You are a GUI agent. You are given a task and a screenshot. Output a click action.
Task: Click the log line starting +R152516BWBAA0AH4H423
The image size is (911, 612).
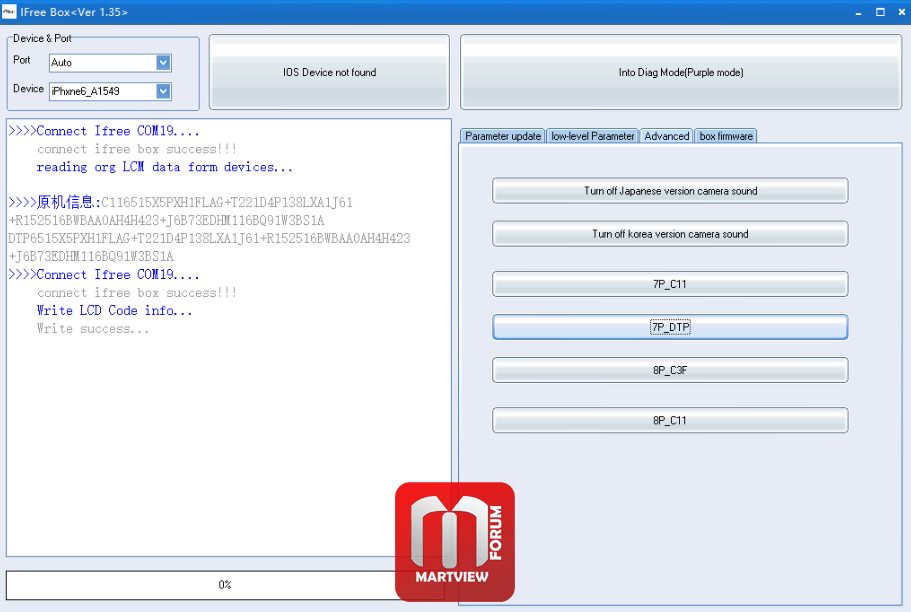click(x=167, y=221)
